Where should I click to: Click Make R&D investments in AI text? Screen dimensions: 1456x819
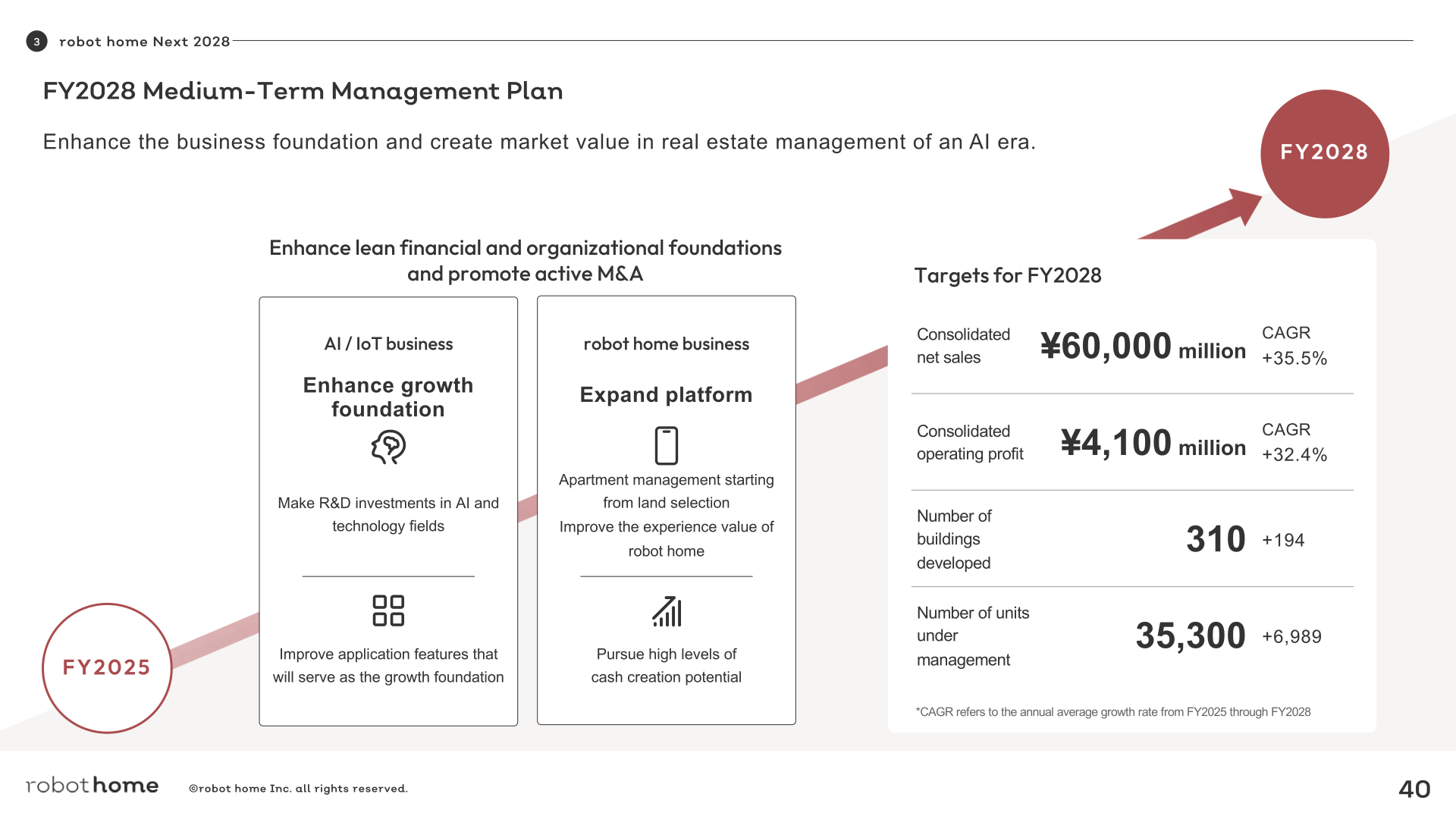[x=388, y=515]
